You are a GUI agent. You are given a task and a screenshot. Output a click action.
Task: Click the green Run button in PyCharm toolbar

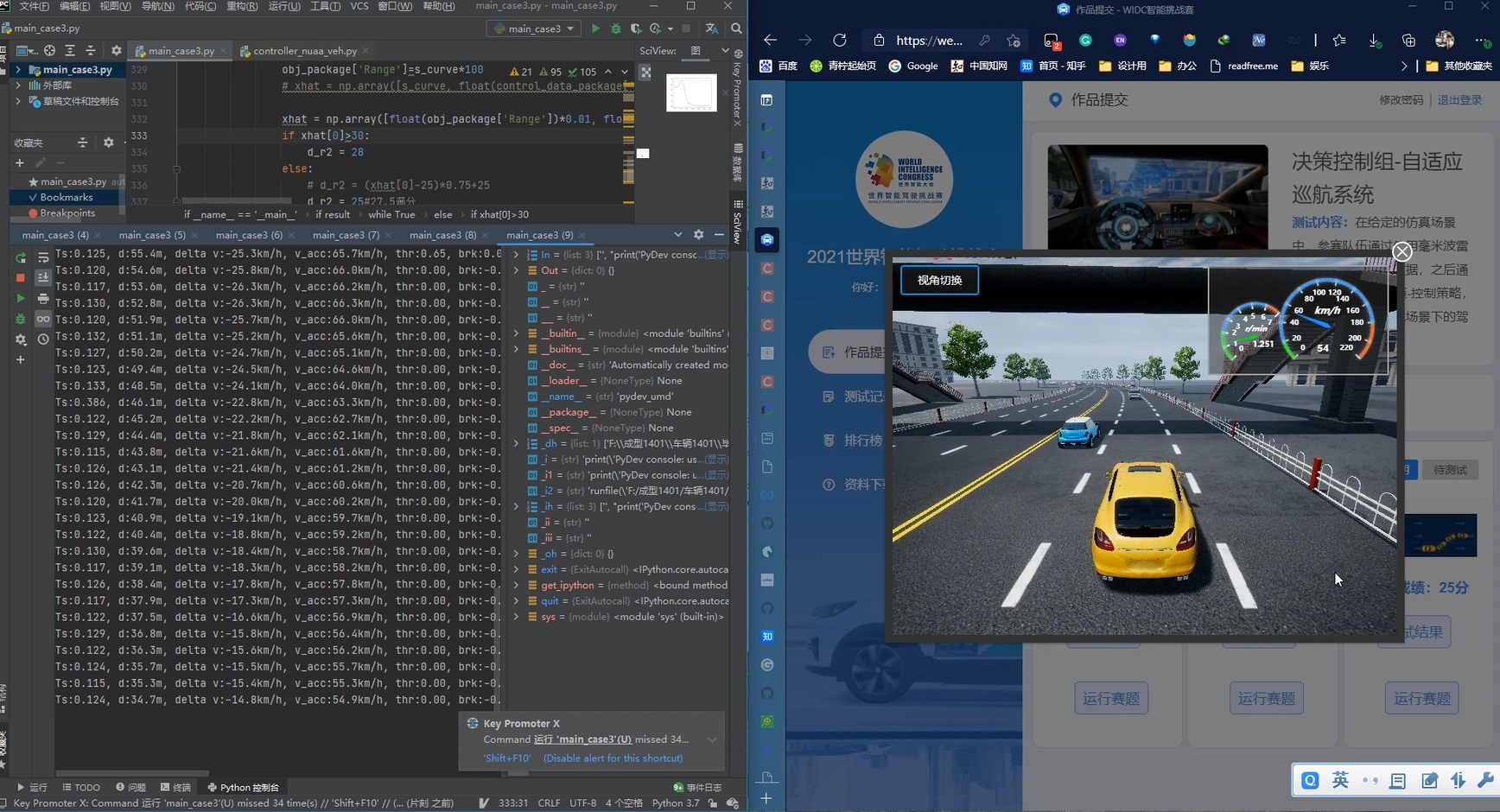click(x=595, y=29)
